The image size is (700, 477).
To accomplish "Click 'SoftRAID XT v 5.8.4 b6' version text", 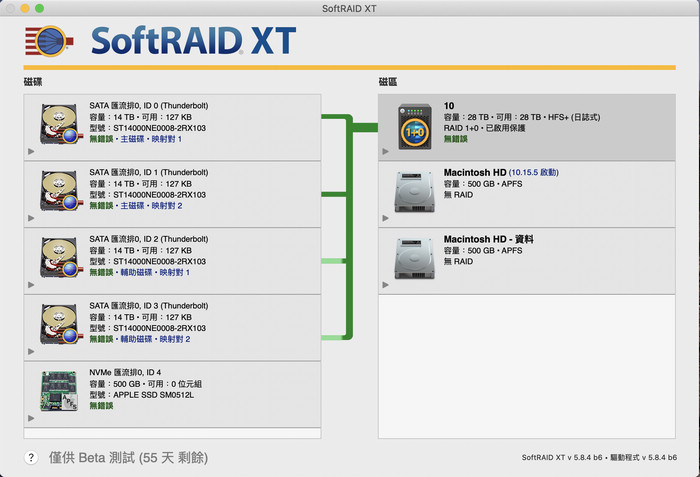I will [x=562, y=457].
